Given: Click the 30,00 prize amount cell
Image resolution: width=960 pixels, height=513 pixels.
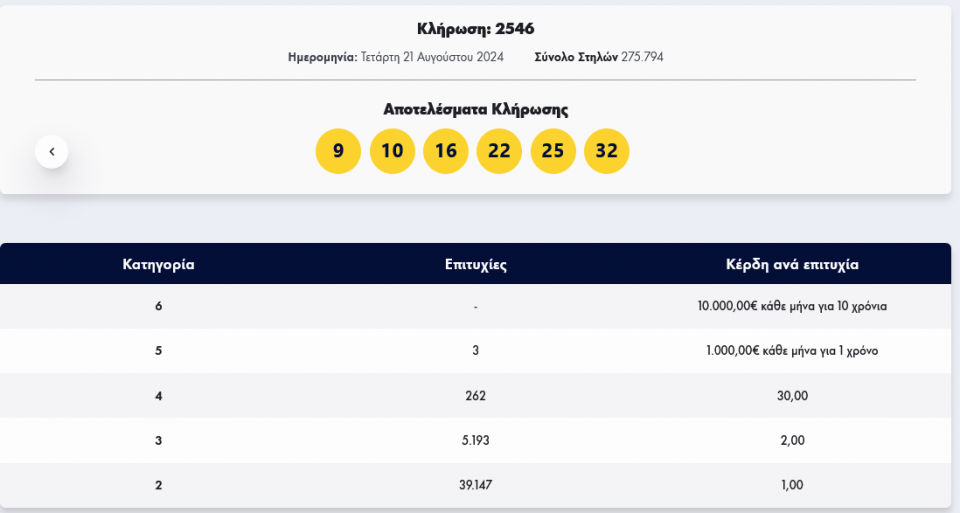Looking at the screenshot, I should 793,396.
